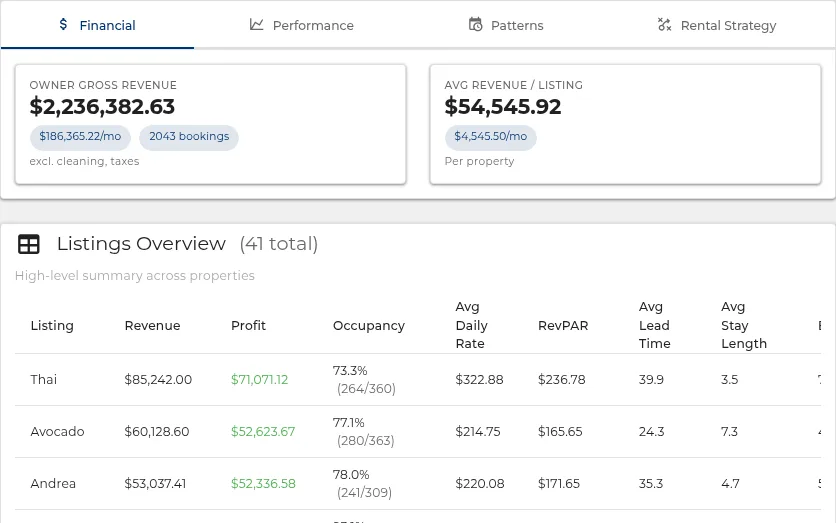Sort by the Profit column header
Image resolution: width=836 pixels, height=523 pixels.
(x=248, y=326)
